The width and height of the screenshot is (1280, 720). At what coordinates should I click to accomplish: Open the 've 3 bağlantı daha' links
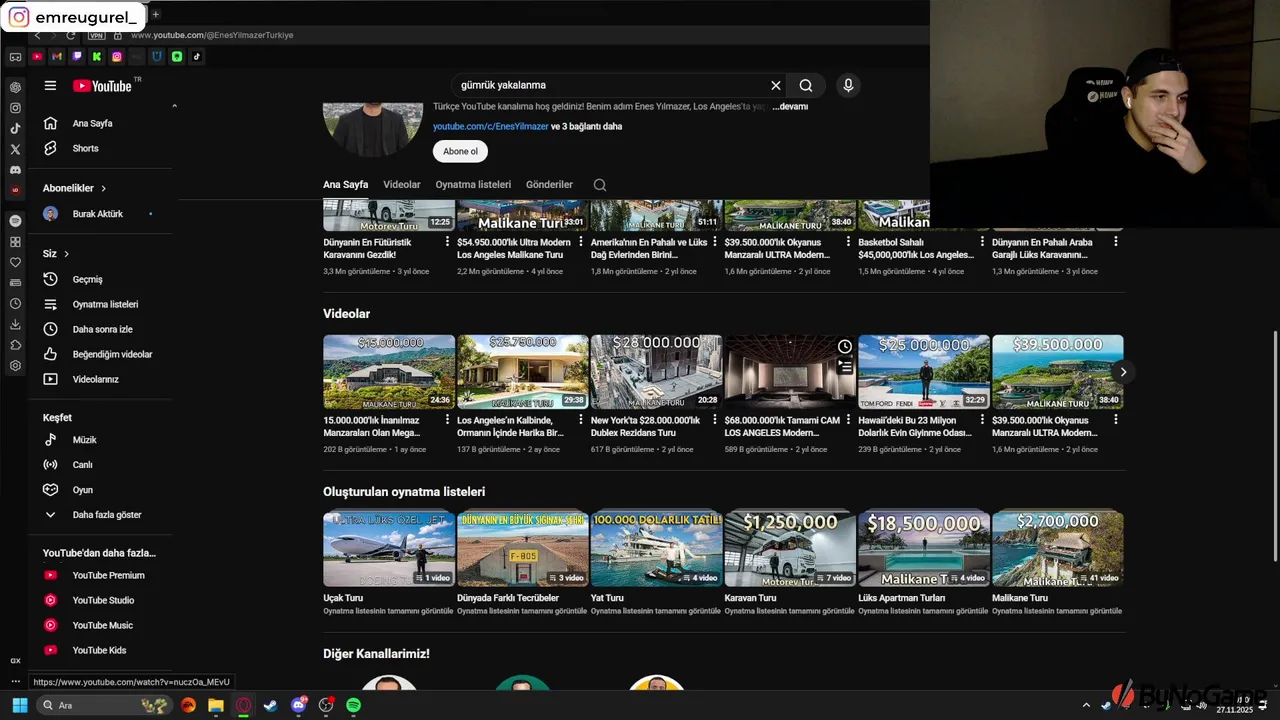coord(586,127)
